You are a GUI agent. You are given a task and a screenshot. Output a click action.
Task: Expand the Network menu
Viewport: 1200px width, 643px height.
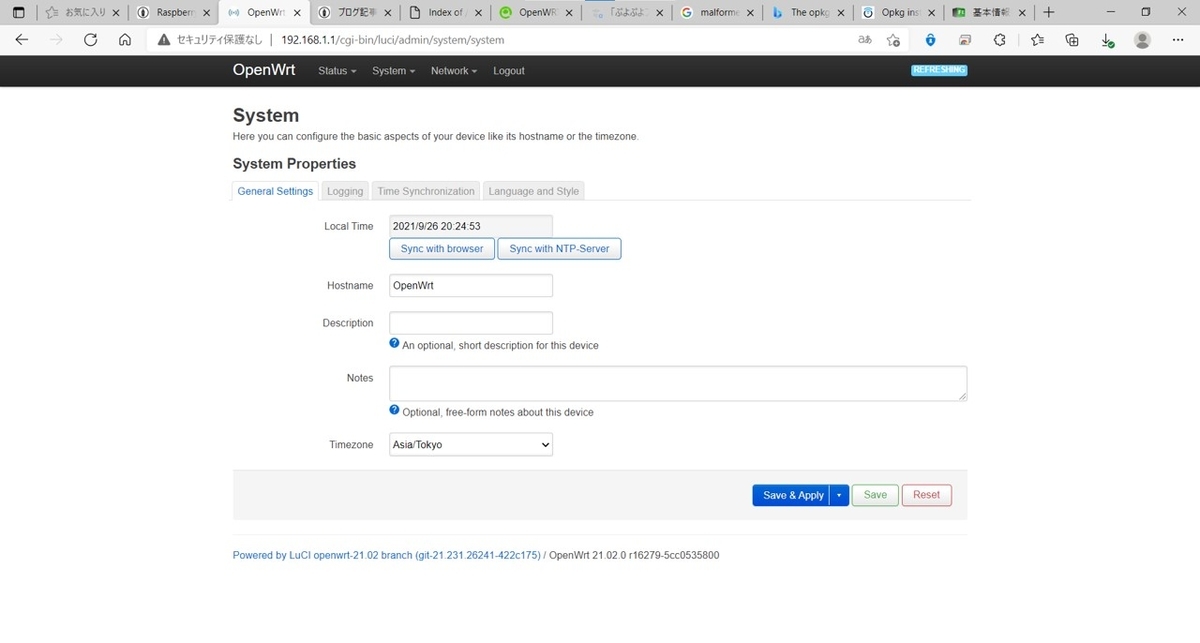454,71
